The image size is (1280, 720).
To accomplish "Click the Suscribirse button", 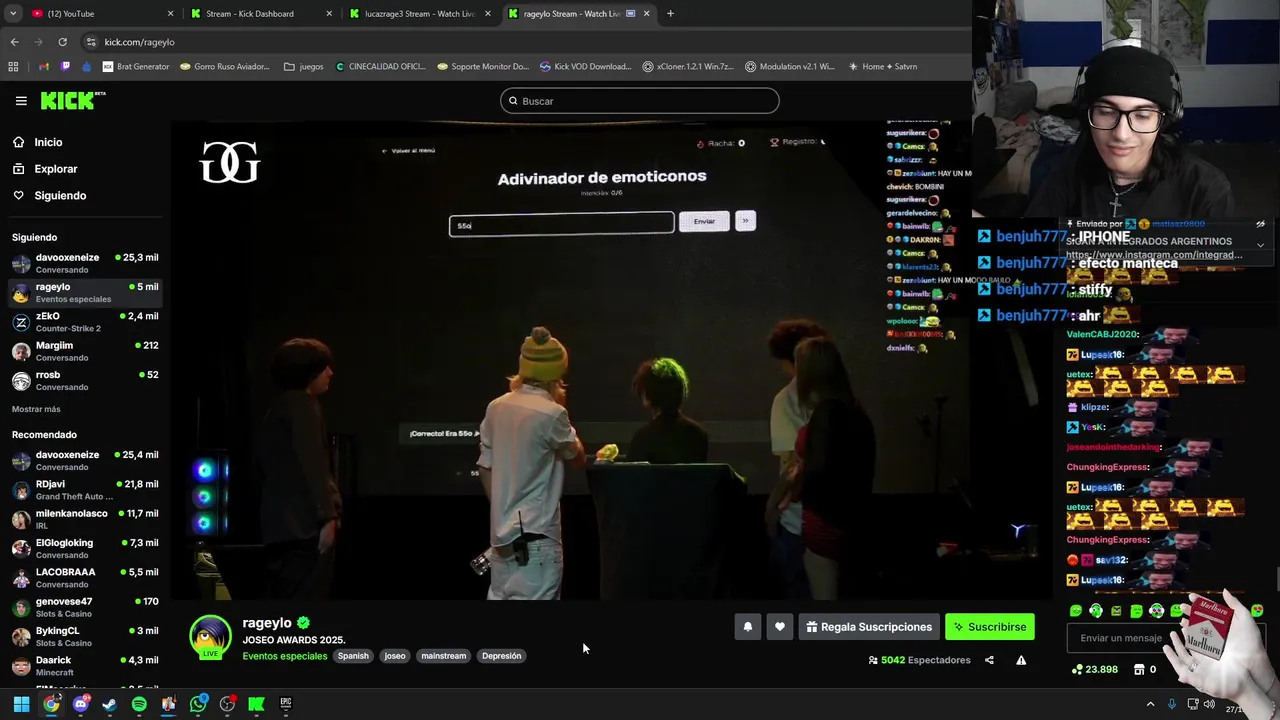I will (990, 627).
